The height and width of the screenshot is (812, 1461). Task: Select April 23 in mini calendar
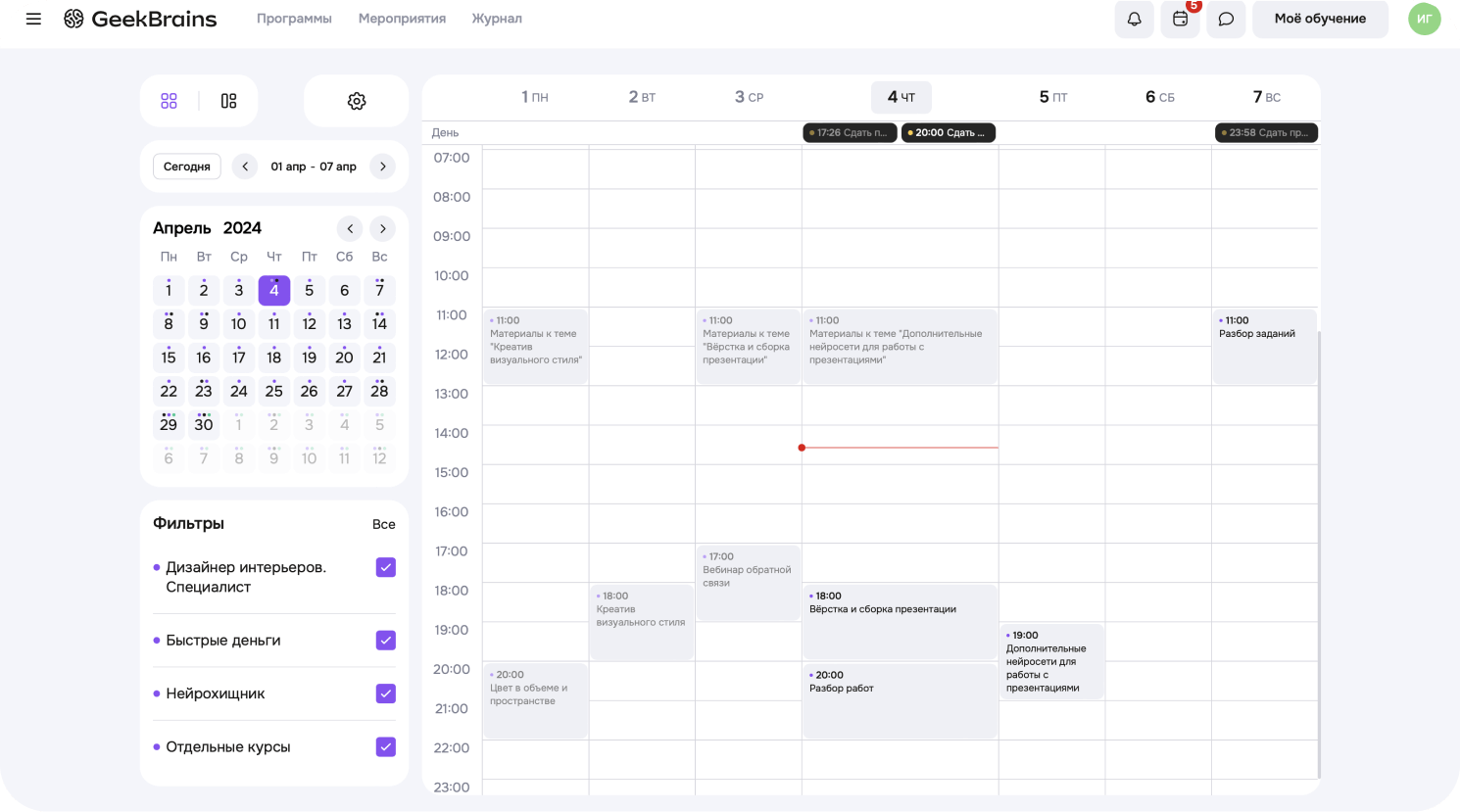(204, 391)
